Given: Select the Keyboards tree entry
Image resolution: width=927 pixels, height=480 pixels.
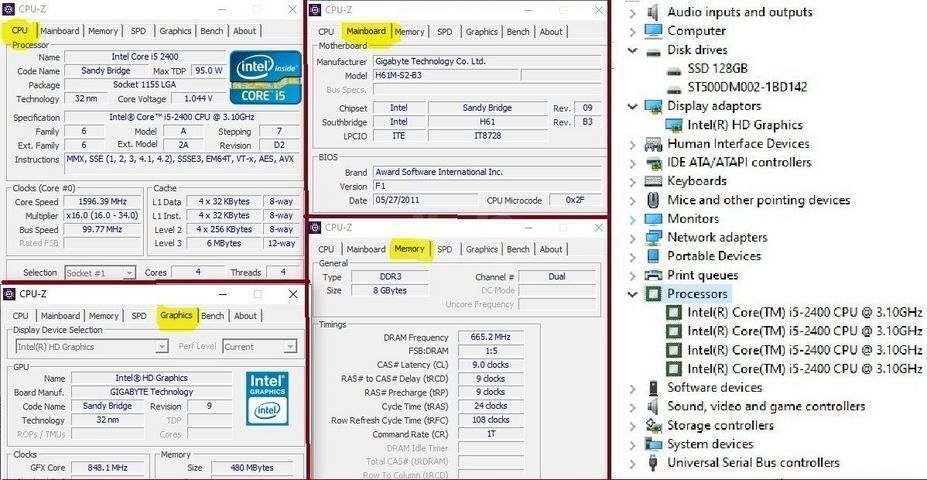Looking at the screenshot, I should click(696, 181).
